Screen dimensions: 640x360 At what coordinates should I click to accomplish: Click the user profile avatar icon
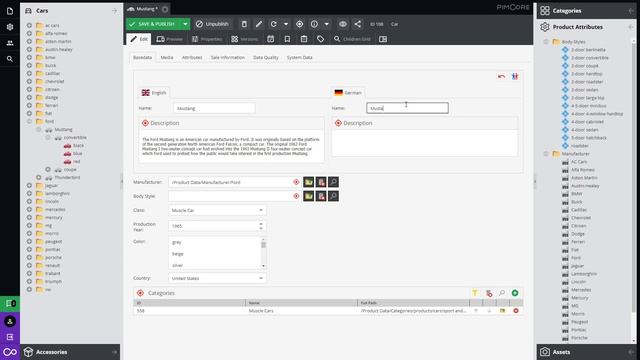point(10,321)
